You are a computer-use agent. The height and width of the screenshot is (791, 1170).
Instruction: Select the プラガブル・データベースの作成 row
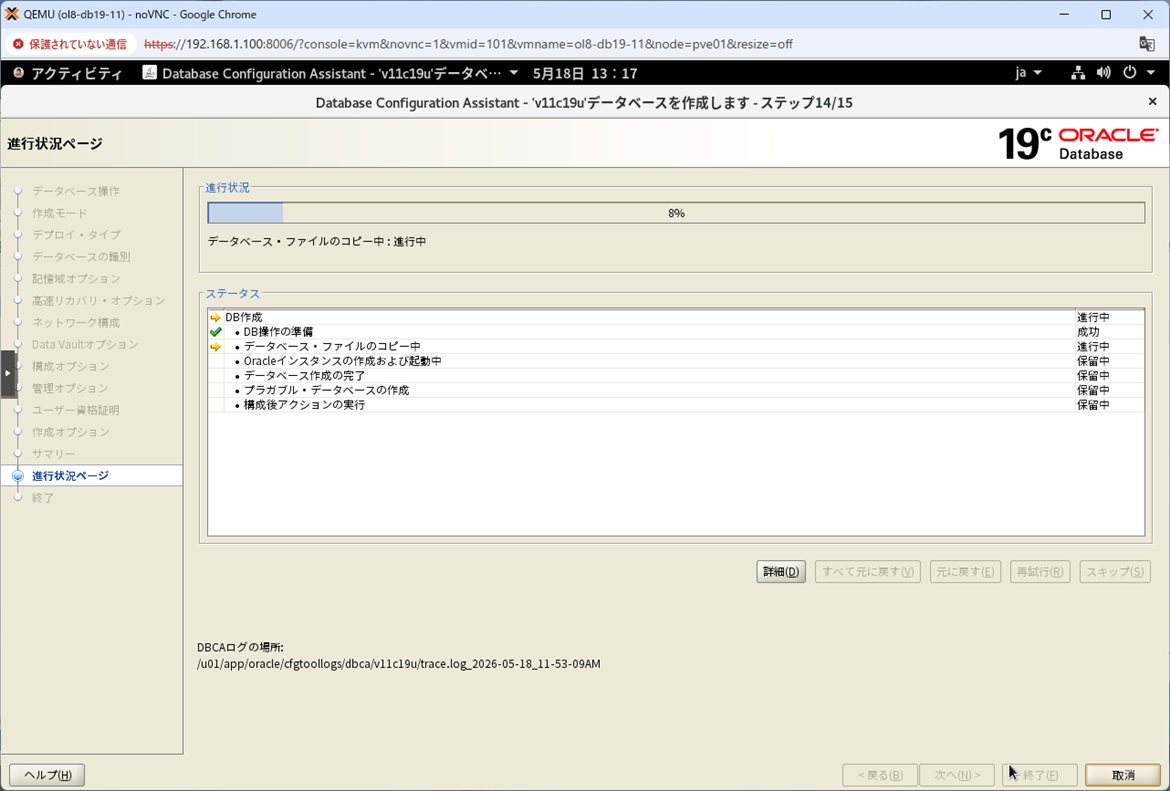[x=675, y=390]
